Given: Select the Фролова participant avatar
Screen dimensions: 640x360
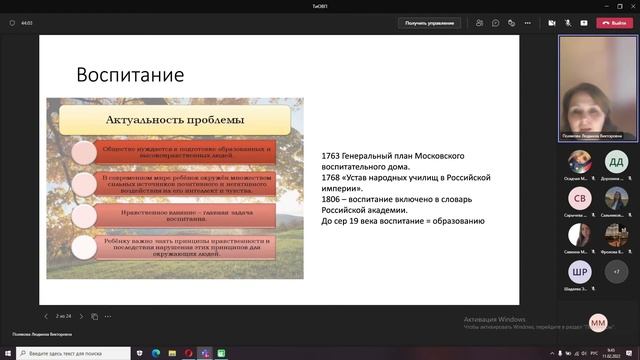Looking at the screenshot, I should point(616,236).
